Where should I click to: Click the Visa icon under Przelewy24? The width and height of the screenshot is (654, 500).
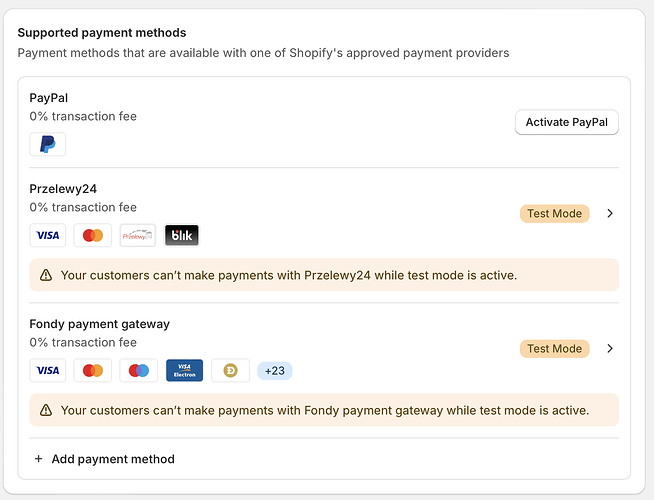[x=47, y=235]
